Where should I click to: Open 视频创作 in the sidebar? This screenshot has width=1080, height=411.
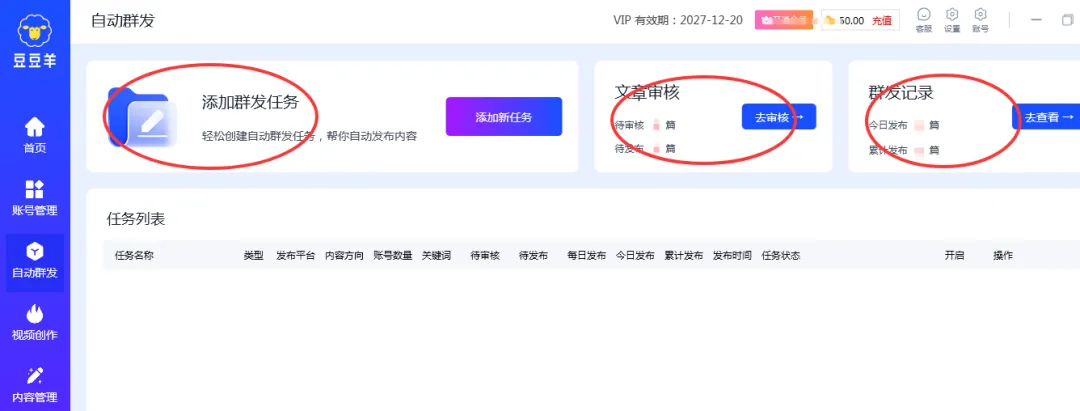[35, 323]
